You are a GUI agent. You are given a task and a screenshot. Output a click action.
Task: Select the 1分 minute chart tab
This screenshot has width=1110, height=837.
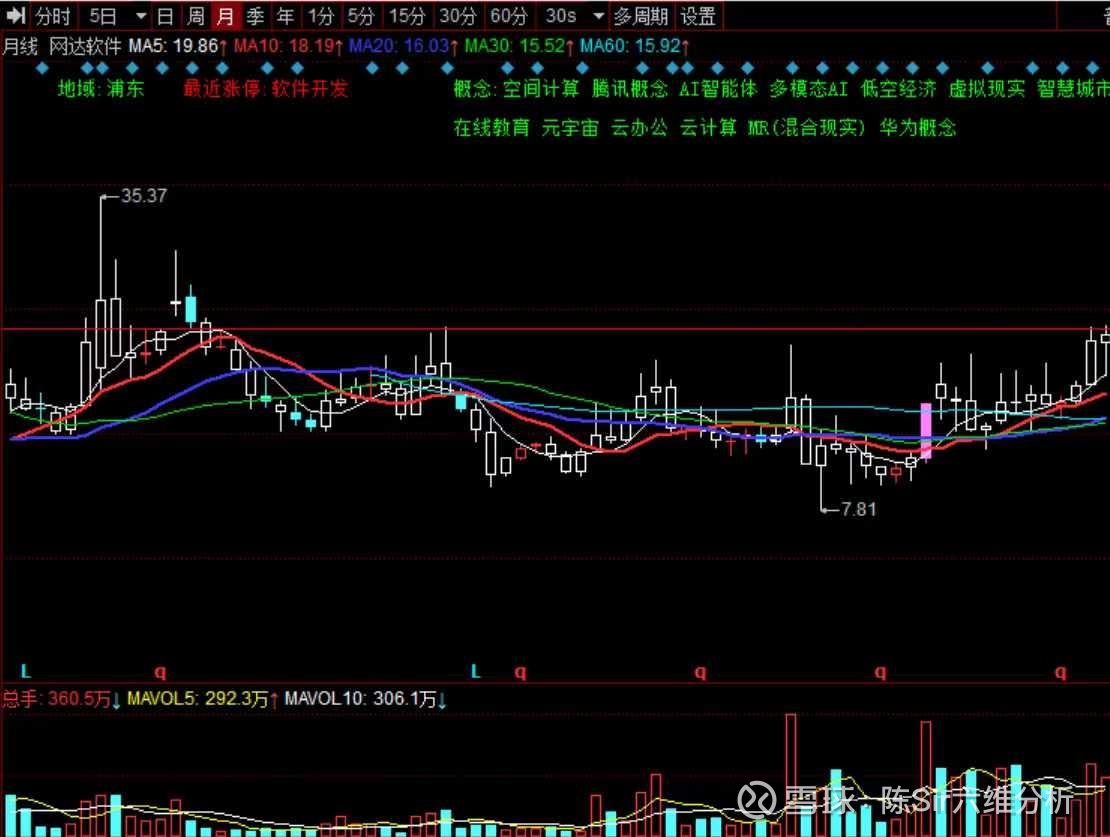(321, 16)
